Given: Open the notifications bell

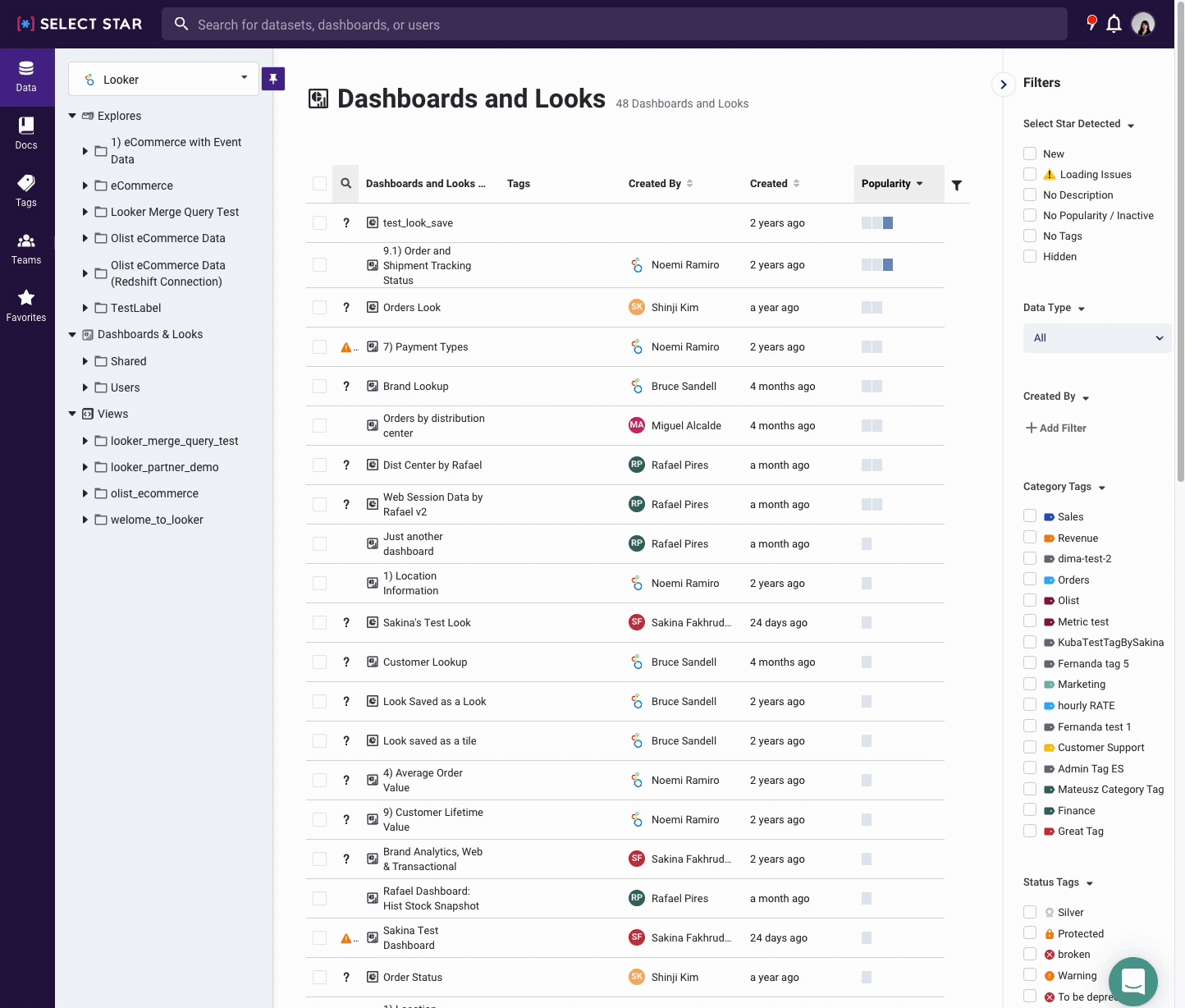Looking at the screenshot, I should (x=1114, y=24).
